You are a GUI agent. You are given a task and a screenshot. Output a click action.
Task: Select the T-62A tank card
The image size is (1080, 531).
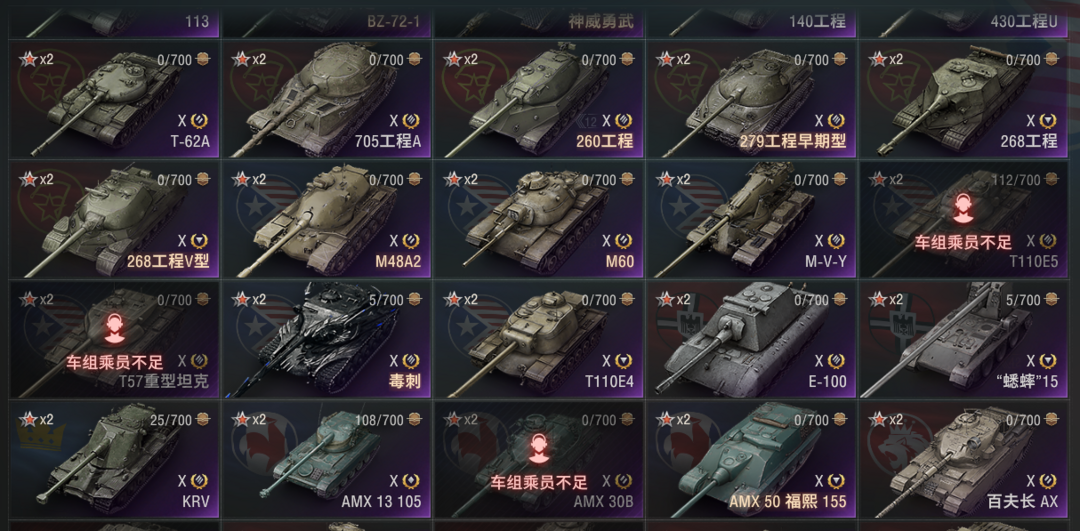pos(114,99)
